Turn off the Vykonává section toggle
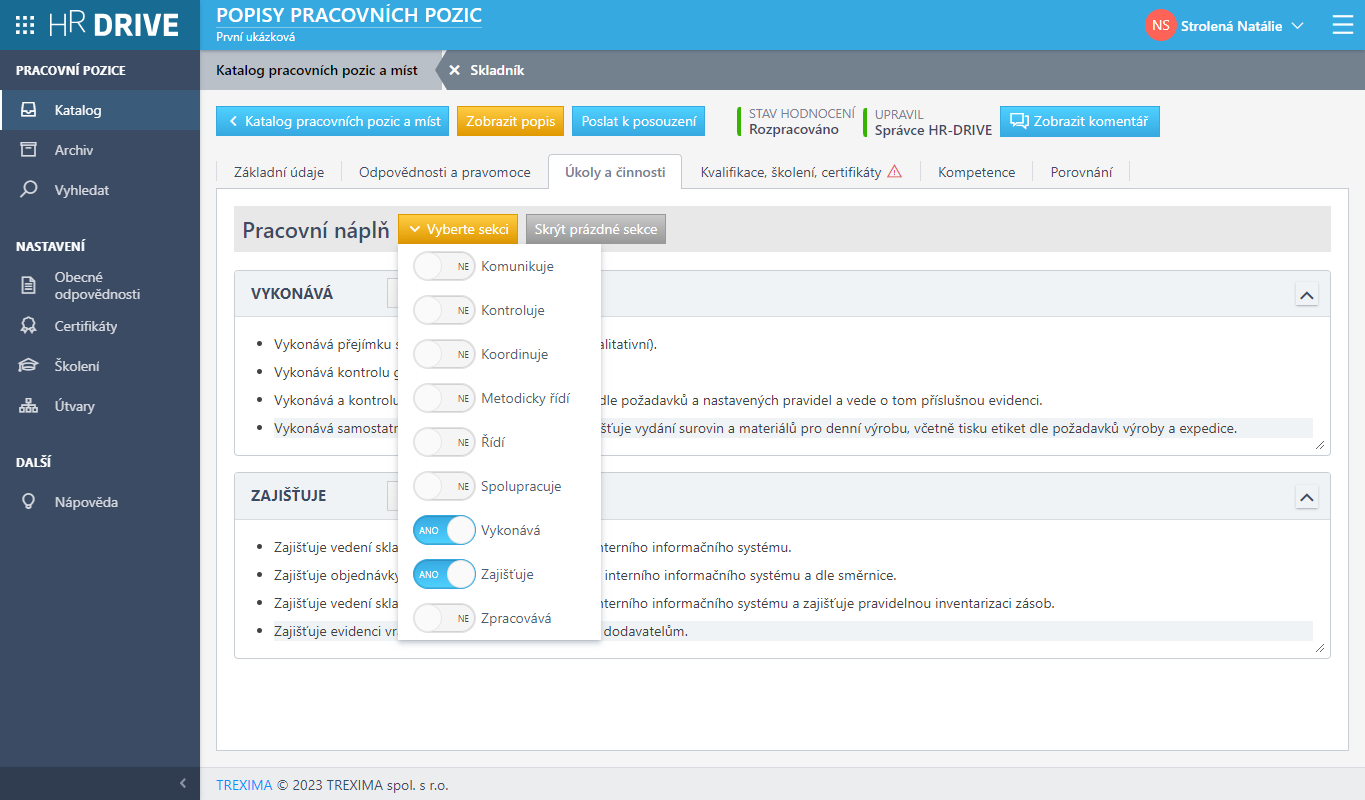The width and height of the screenshot is (1365, 800). pos(444,530)
